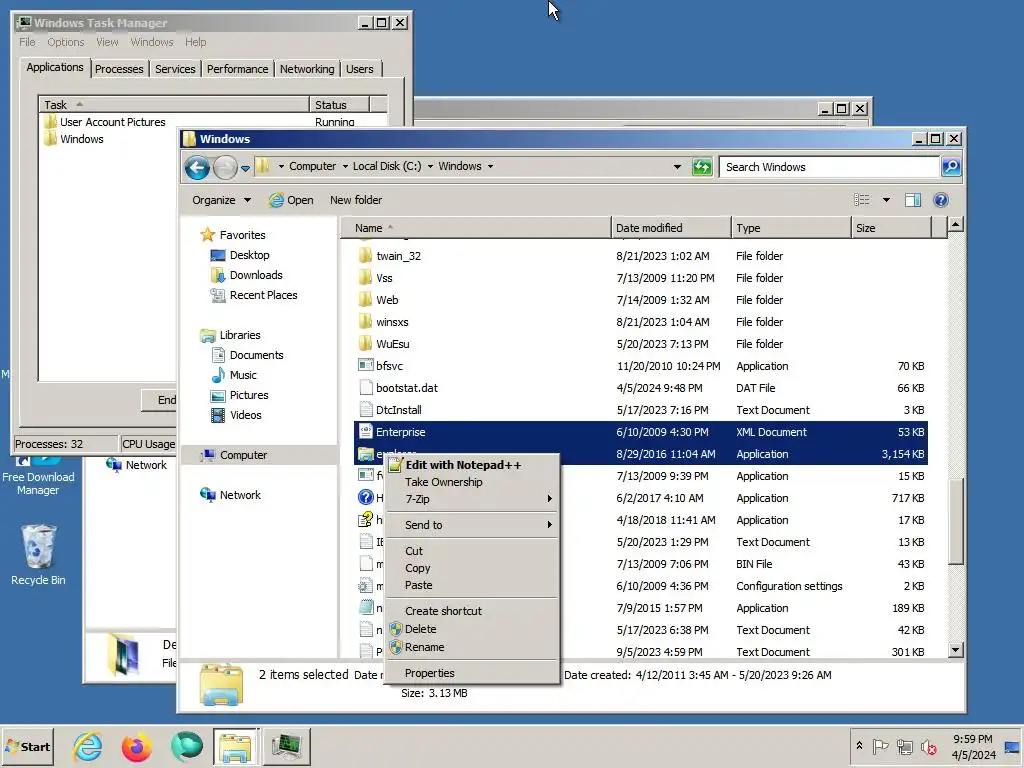Open Recent Places in the navigation pane

[263, 295]
